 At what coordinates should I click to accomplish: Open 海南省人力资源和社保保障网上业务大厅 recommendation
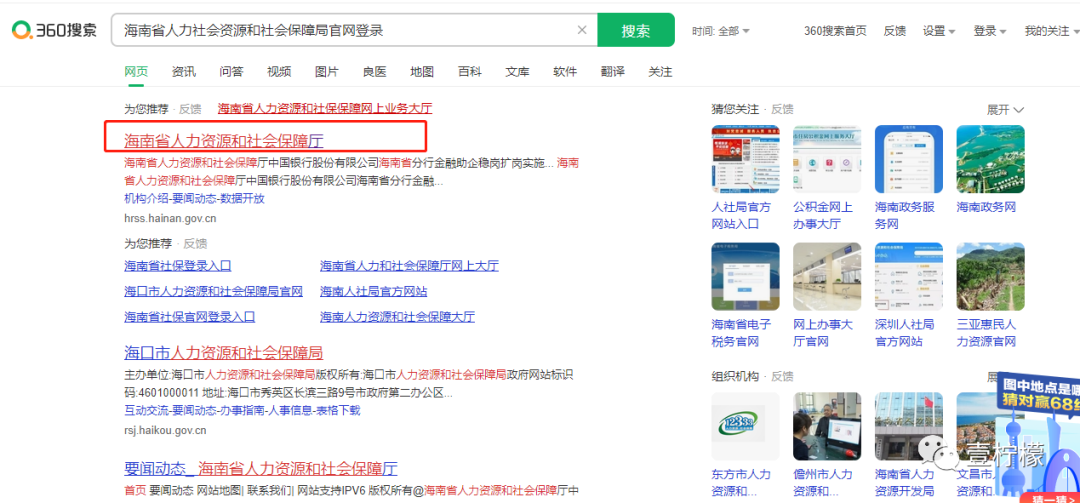[x=325, y=108]
